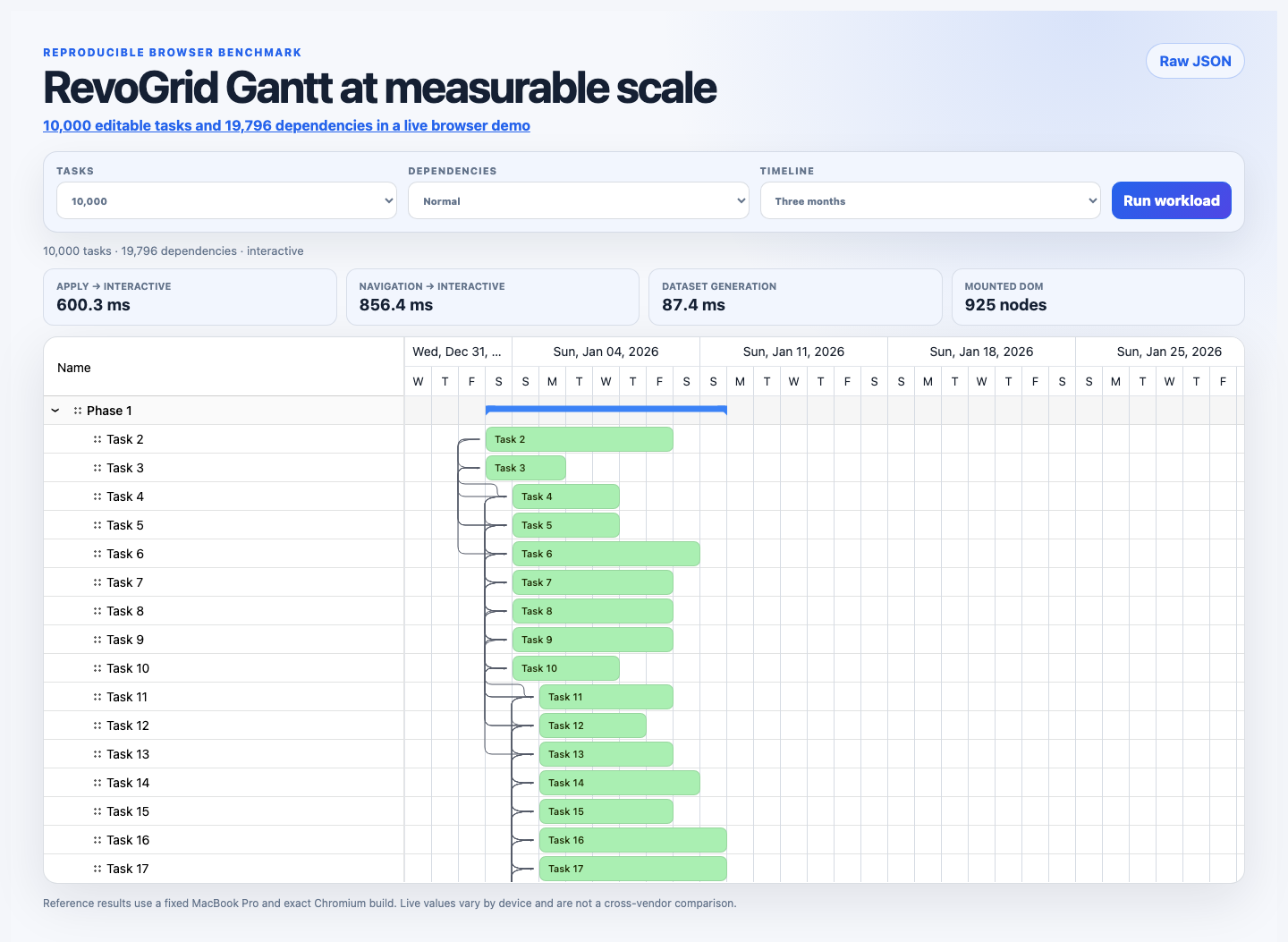The image size is (1288, 942).
Task: Select the green Task 11 Gantt bar
Action: pyautogui.click(x=606, y=697)
